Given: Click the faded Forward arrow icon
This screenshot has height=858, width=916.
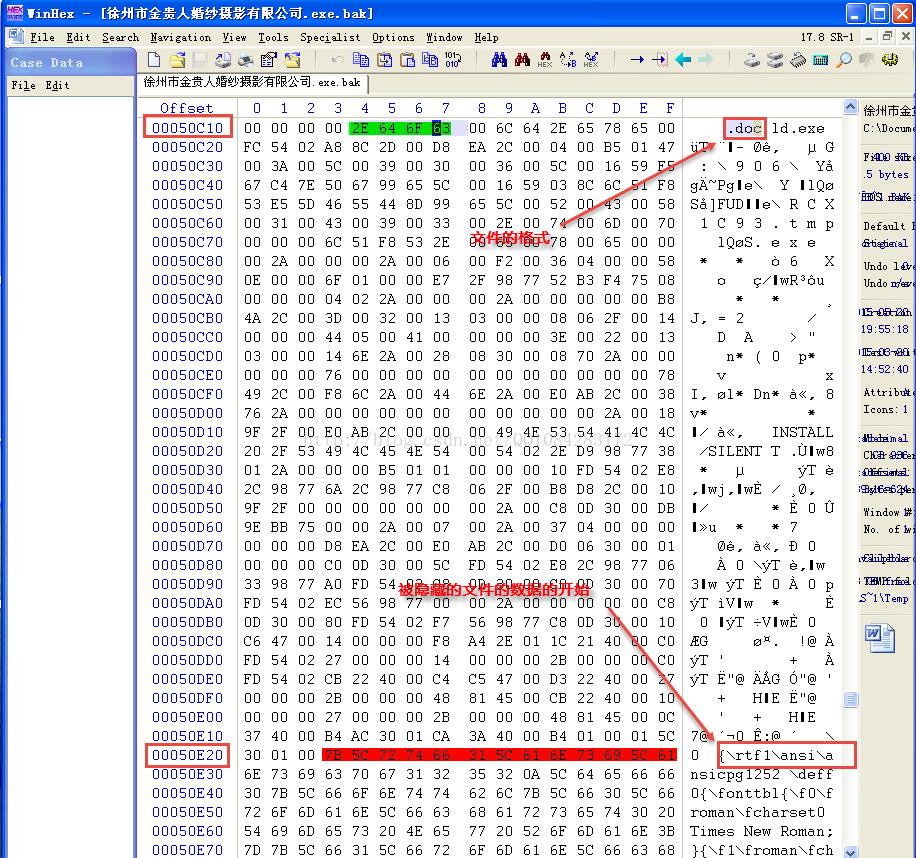Looking at the screenshot, I should tap(706, 60).
